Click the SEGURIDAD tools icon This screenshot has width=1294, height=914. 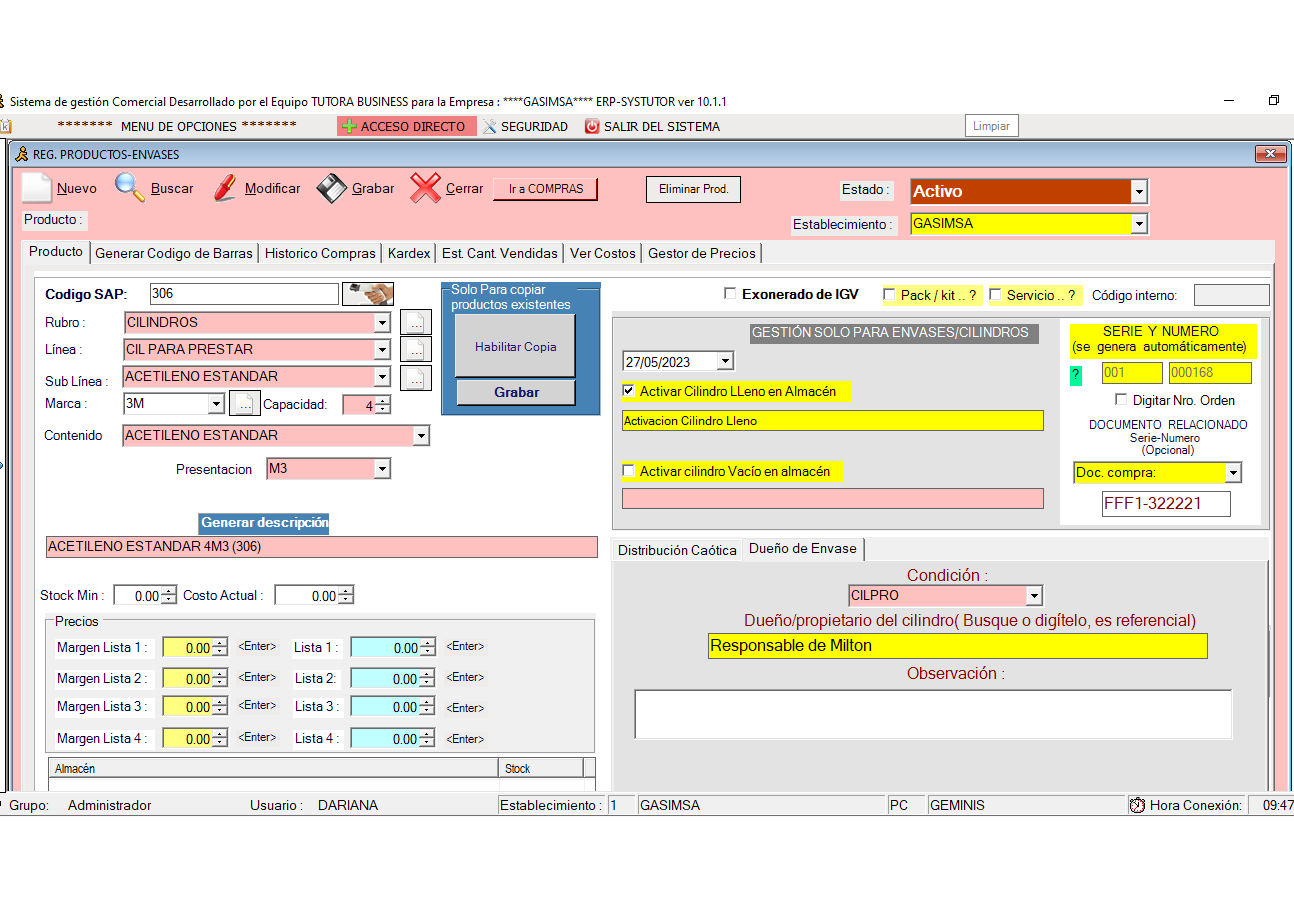(490, 127)
